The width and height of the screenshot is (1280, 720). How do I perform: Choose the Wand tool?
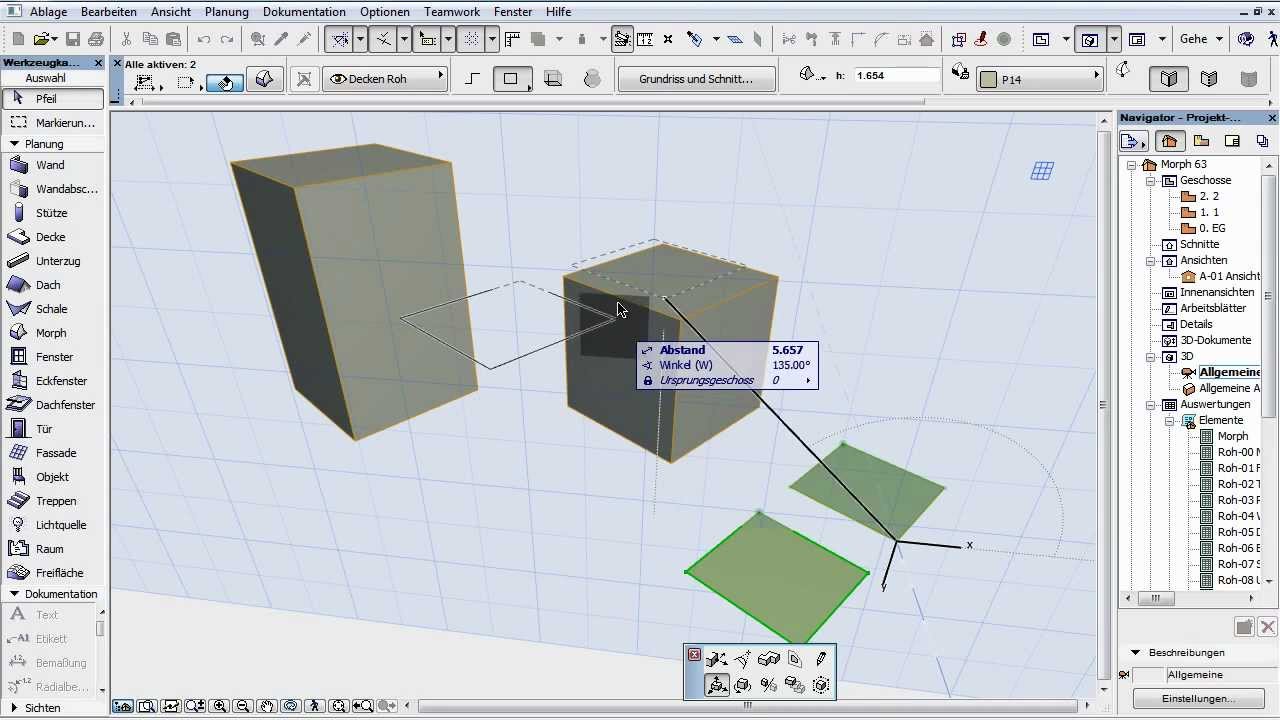click(52, 165)
